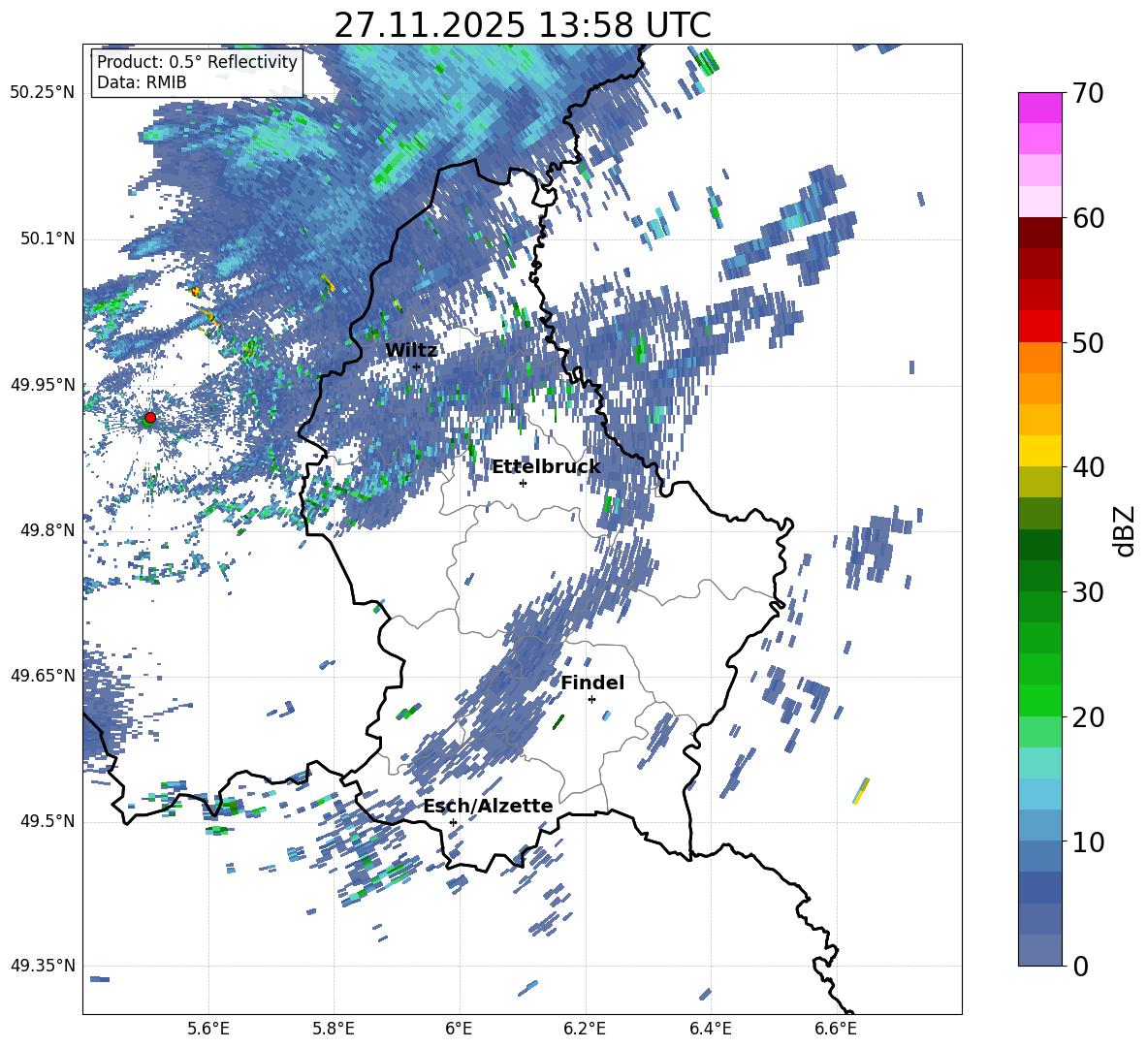
Task: Click the 6°E longitude label
Action: pos(459,1029)
